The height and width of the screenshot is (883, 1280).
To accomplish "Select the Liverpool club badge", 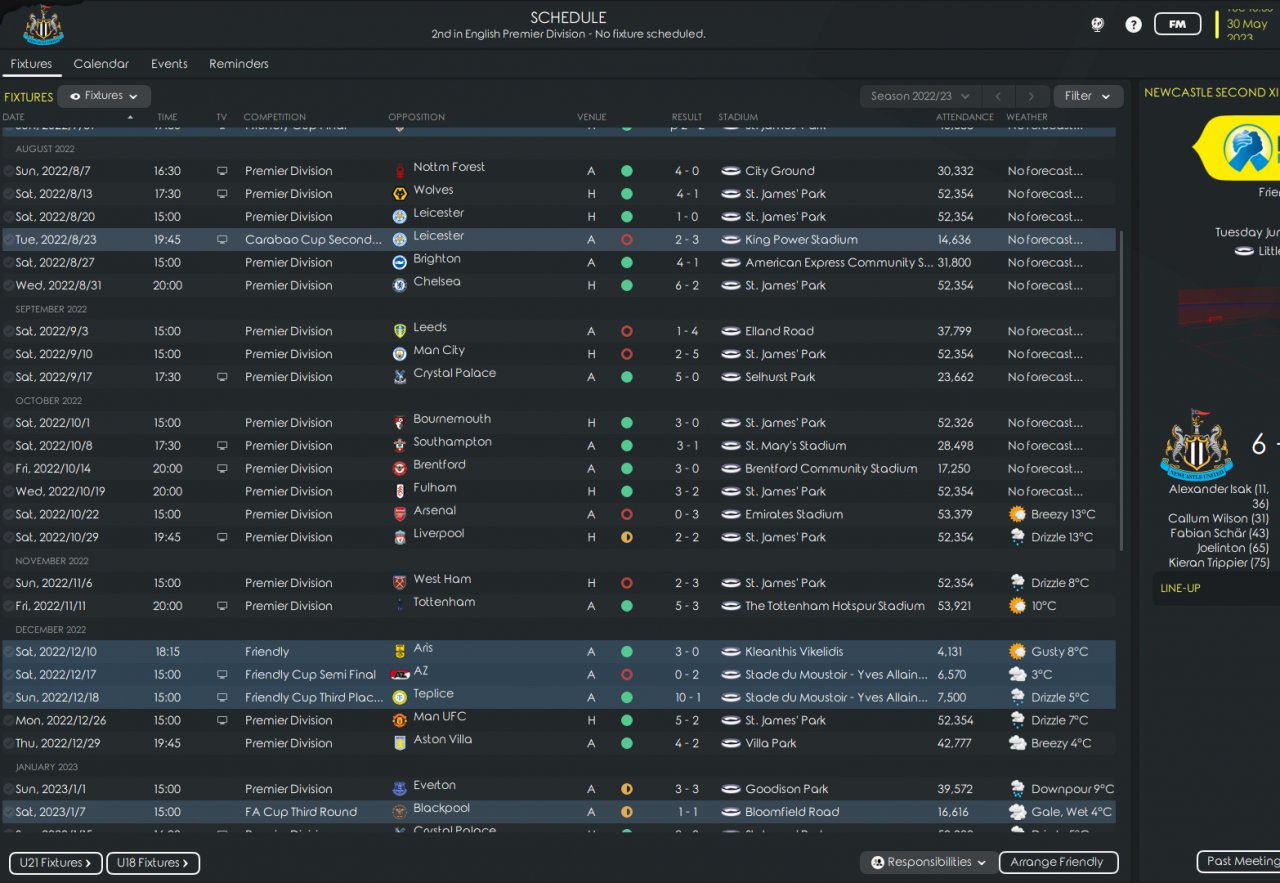I will coord(400,537).
